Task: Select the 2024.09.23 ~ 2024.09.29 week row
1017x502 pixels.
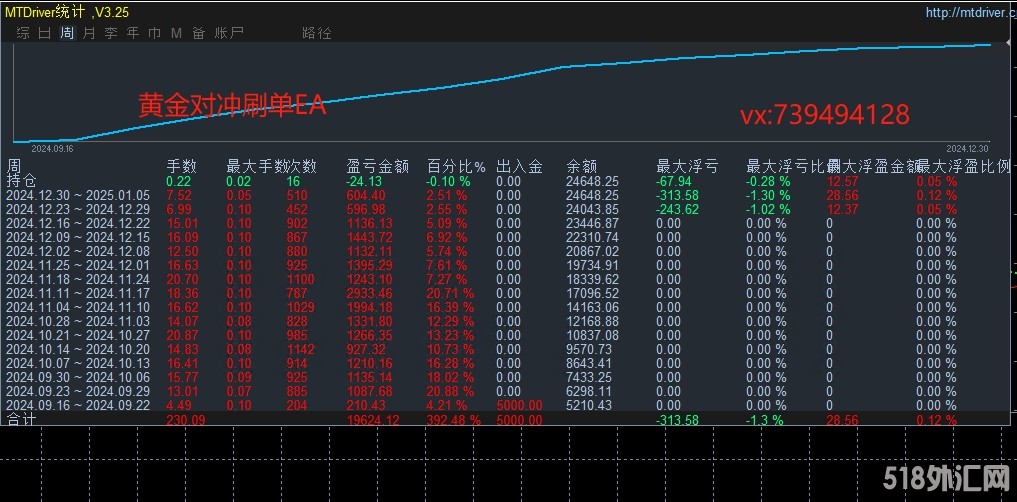Action: point(508,391)
